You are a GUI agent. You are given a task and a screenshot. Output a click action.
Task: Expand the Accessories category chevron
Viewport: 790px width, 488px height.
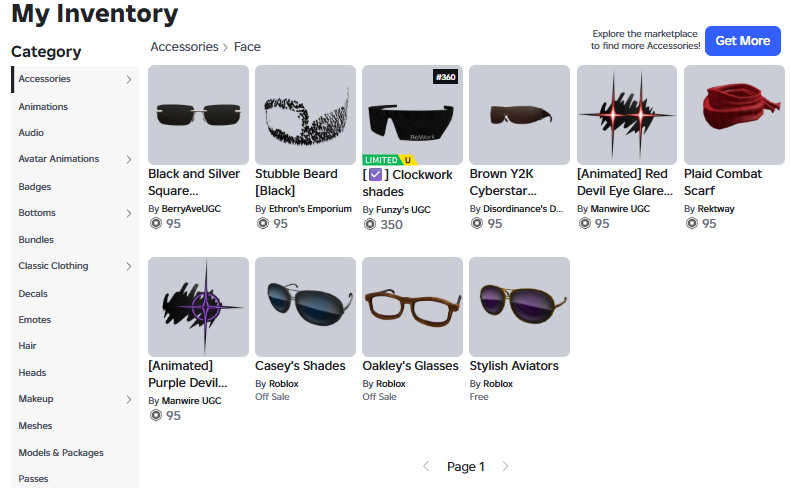point(129,79)
